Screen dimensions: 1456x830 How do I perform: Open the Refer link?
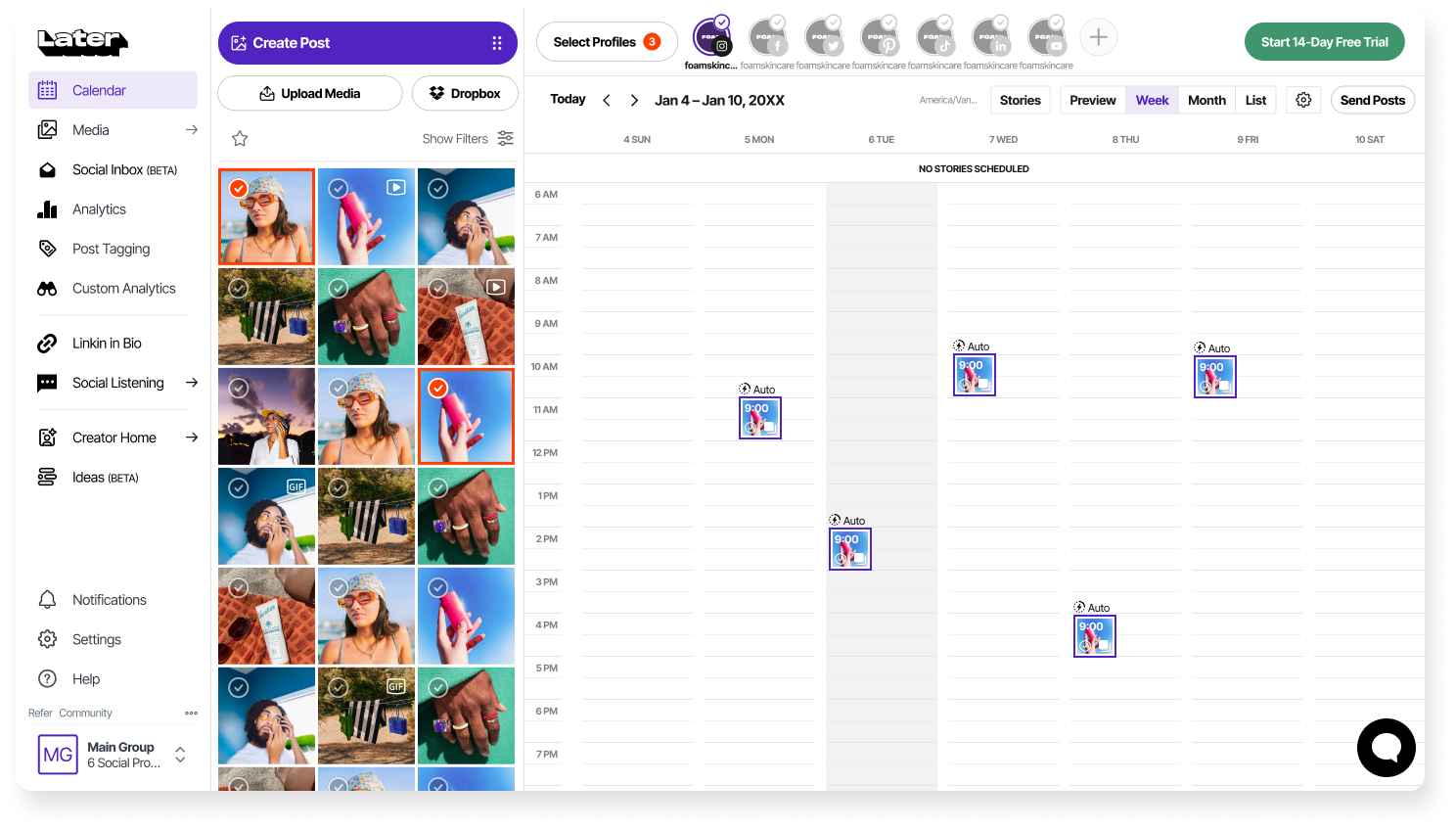coord(40,713)
